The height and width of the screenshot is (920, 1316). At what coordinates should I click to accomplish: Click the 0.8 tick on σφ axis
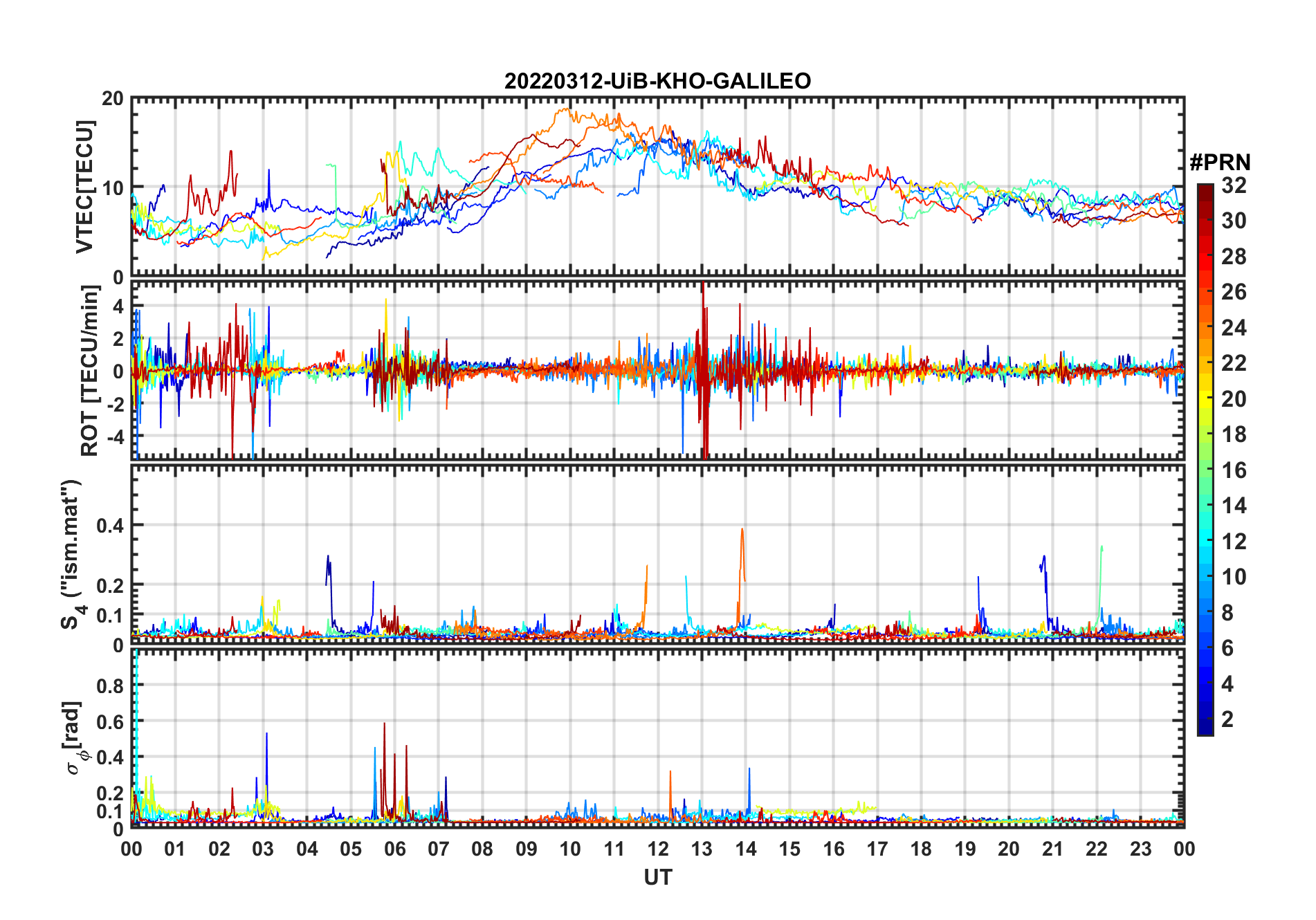point(110,686)
